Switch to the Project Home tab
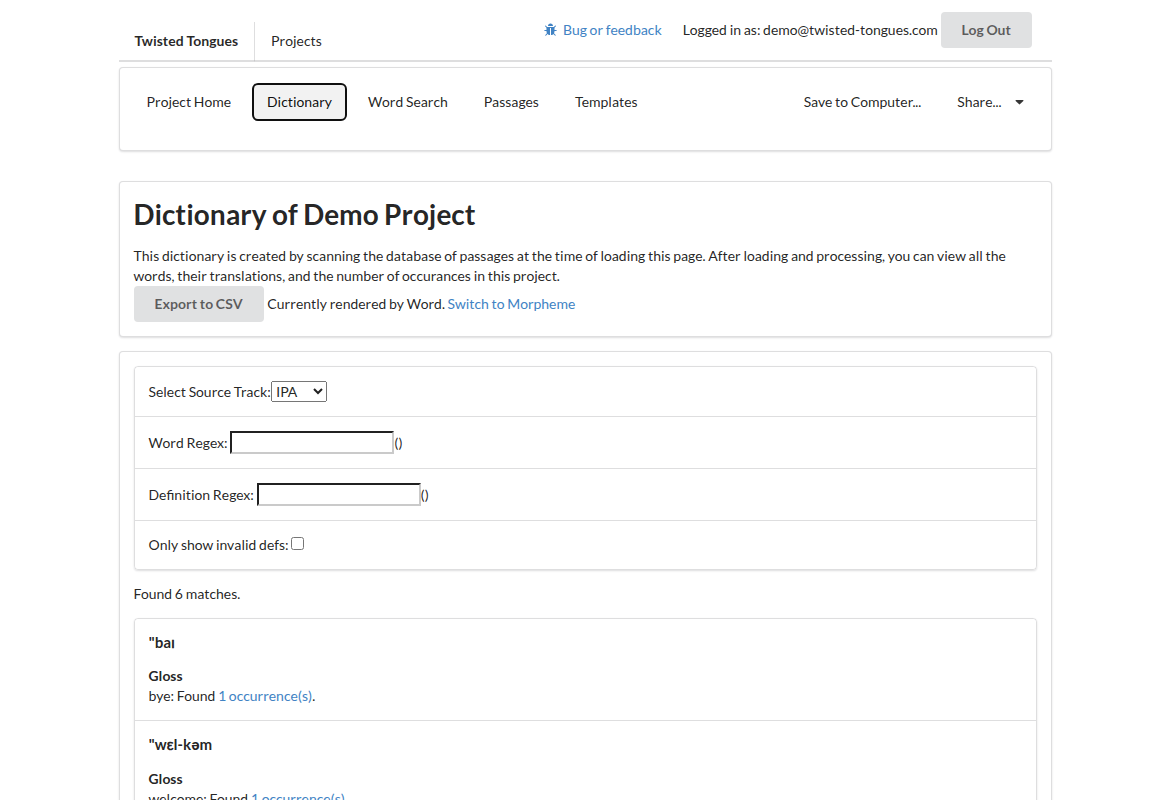 point(189,102)
